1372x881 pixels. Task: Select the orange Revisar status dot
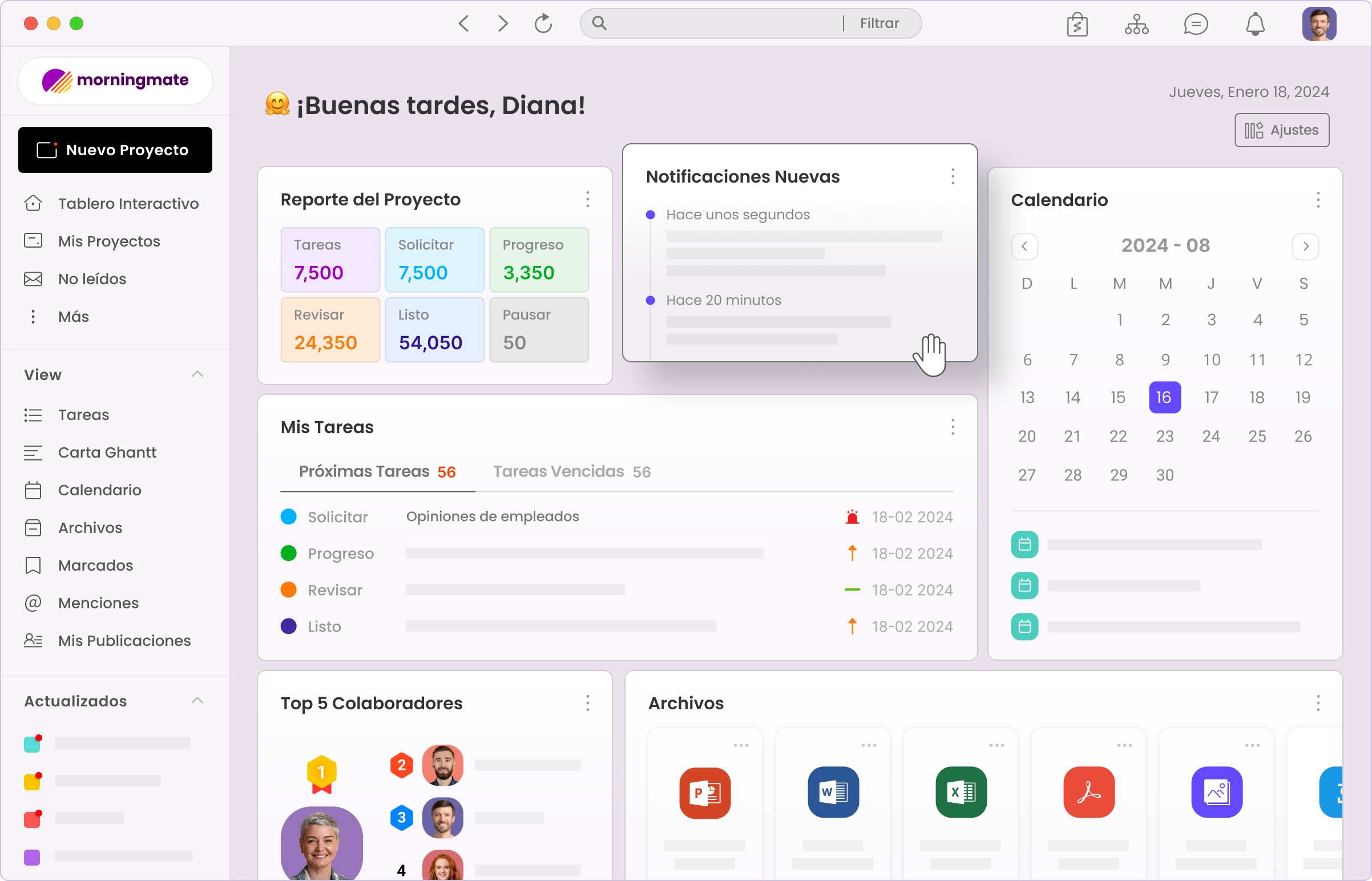(x=288, y=590)
